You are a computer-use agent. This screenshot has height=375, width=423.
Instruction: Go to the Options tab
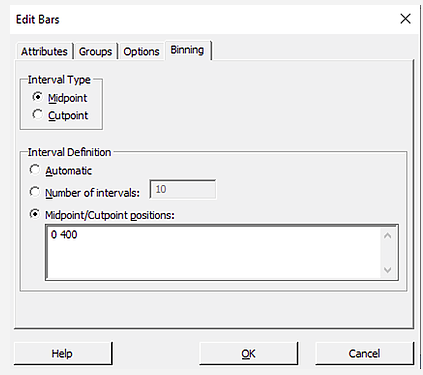(x=141, y=52)
